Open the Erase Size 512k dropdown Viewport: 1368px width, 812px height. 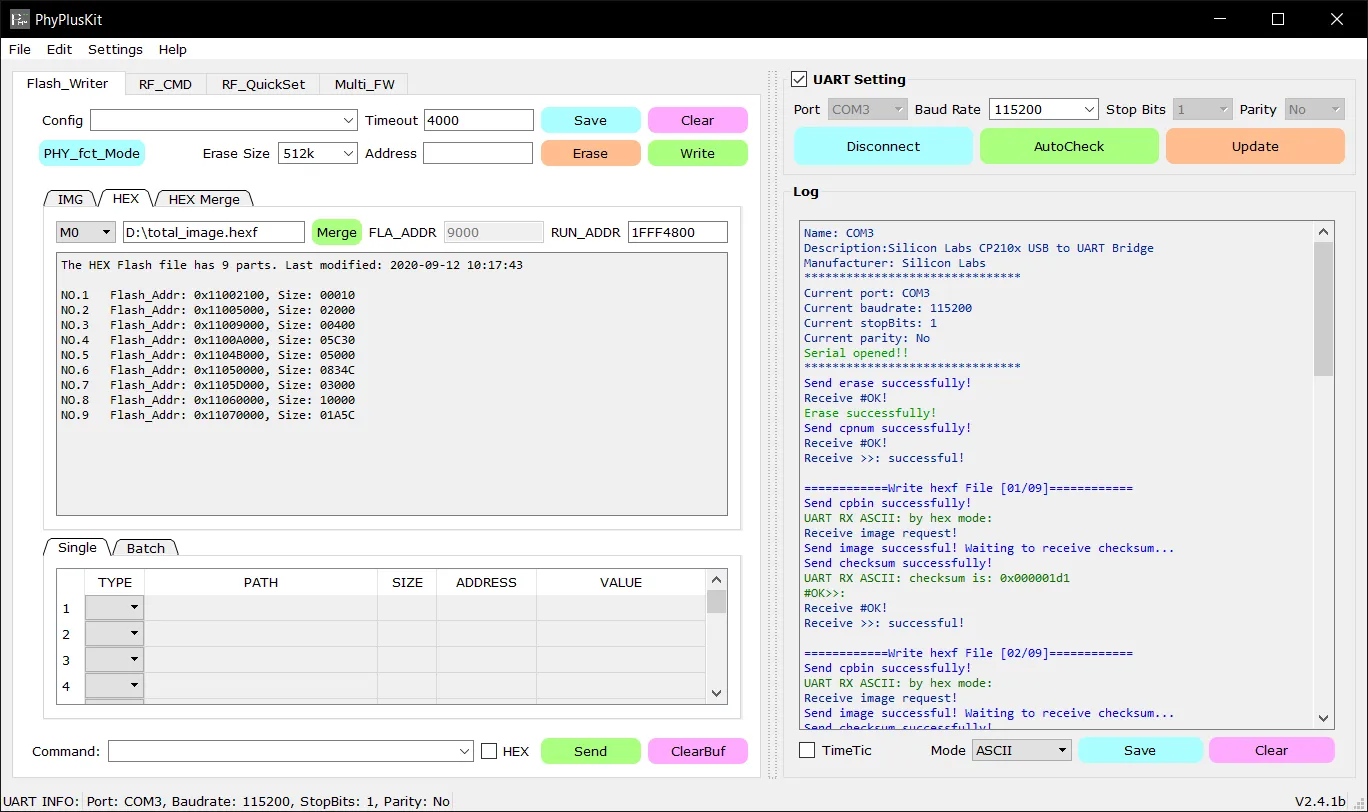(317, 153)
